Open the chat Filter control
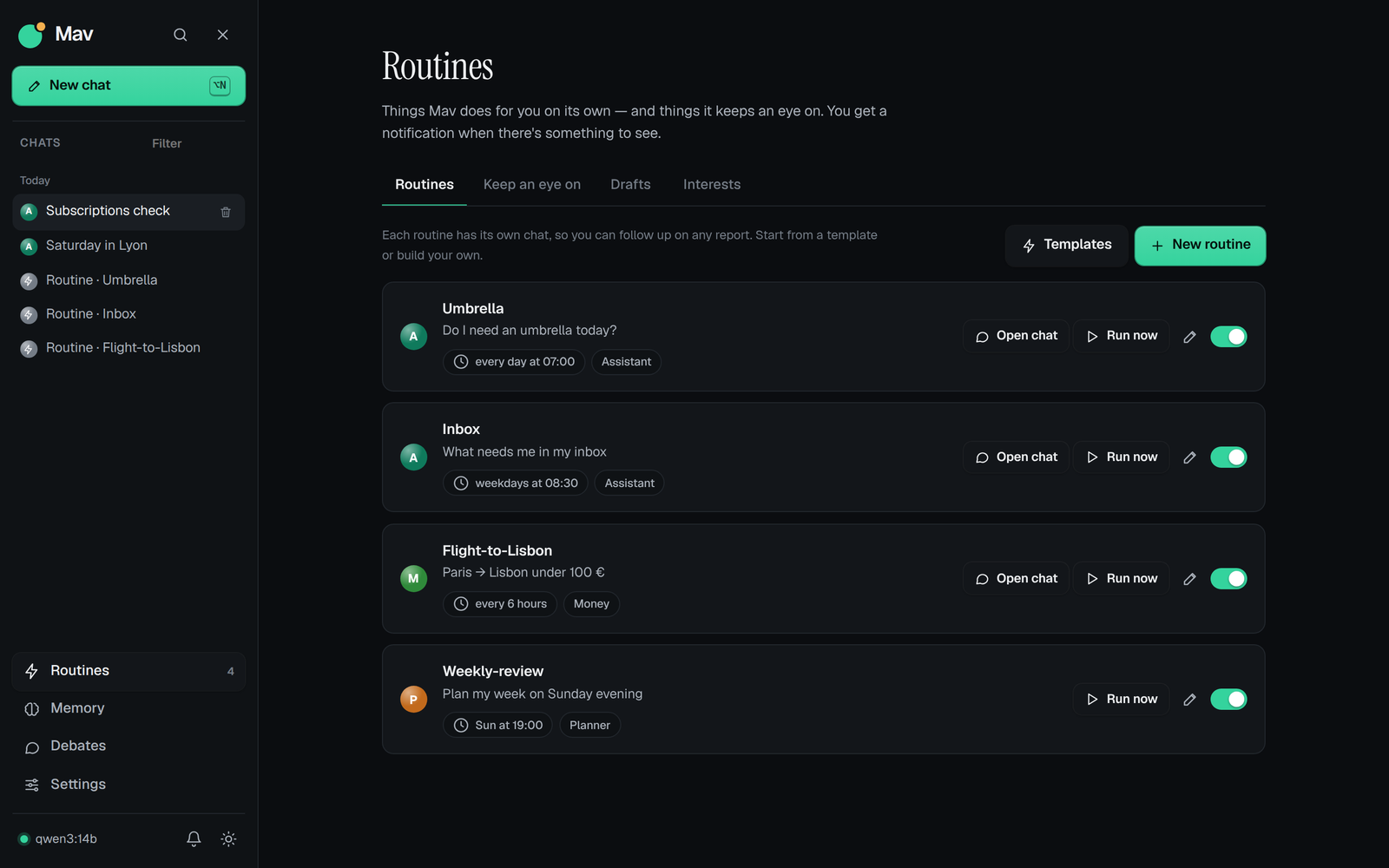 point(167,143)
